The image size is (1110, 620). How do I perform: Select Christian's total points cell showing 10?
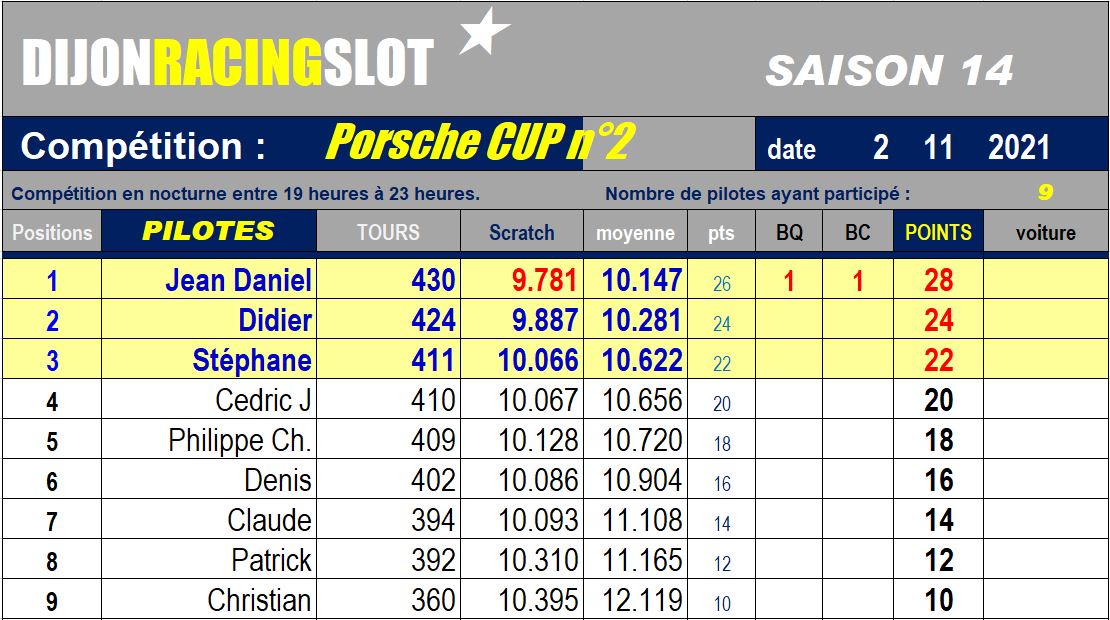pos(938,600)
